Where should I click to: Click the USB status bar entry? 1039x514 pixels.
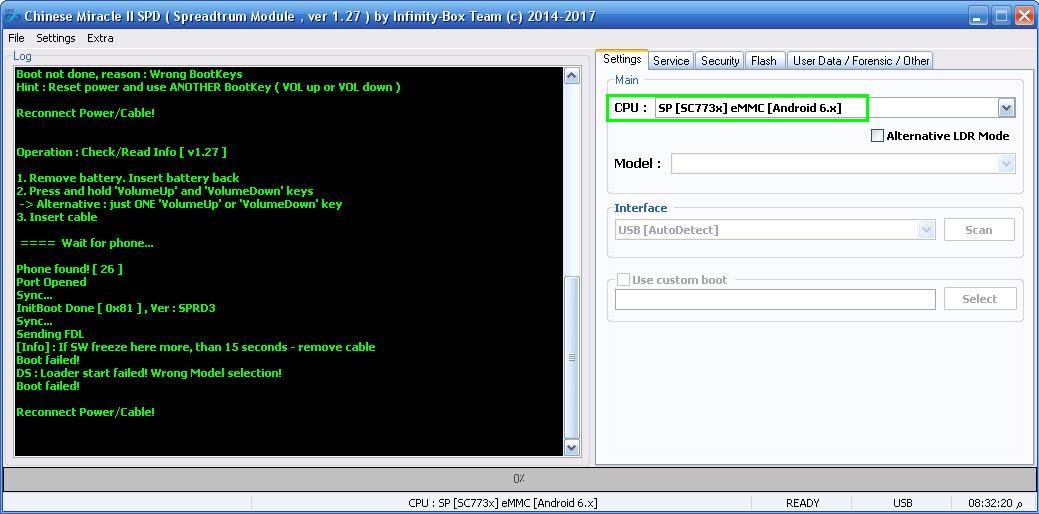point(902,503)
